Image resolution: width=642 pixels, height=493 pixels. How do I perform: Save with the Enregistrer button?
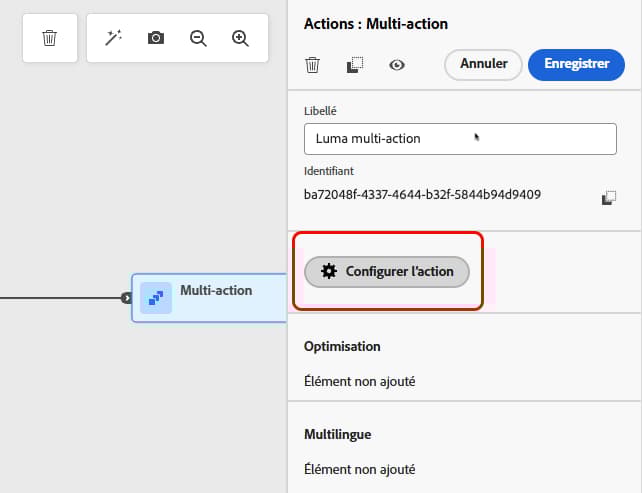576,64
